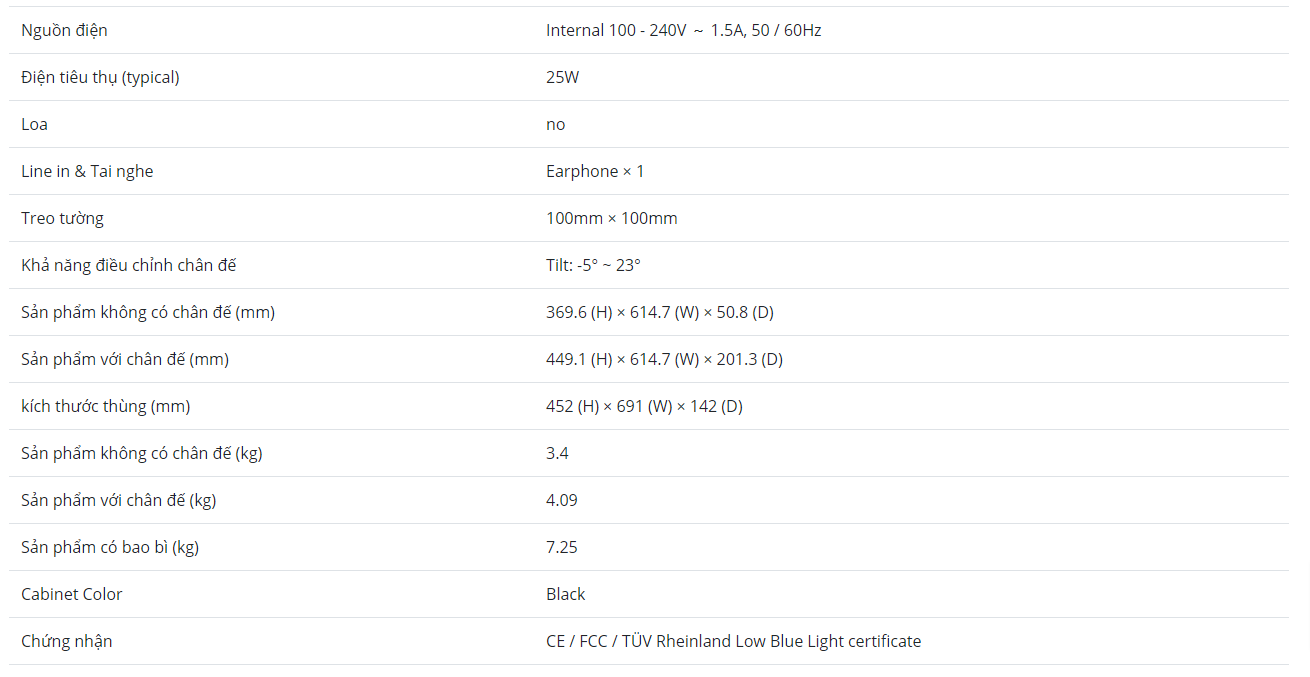Click the Treo tường row label
This screenshot has width=1310, height=677.
(62, 218)
